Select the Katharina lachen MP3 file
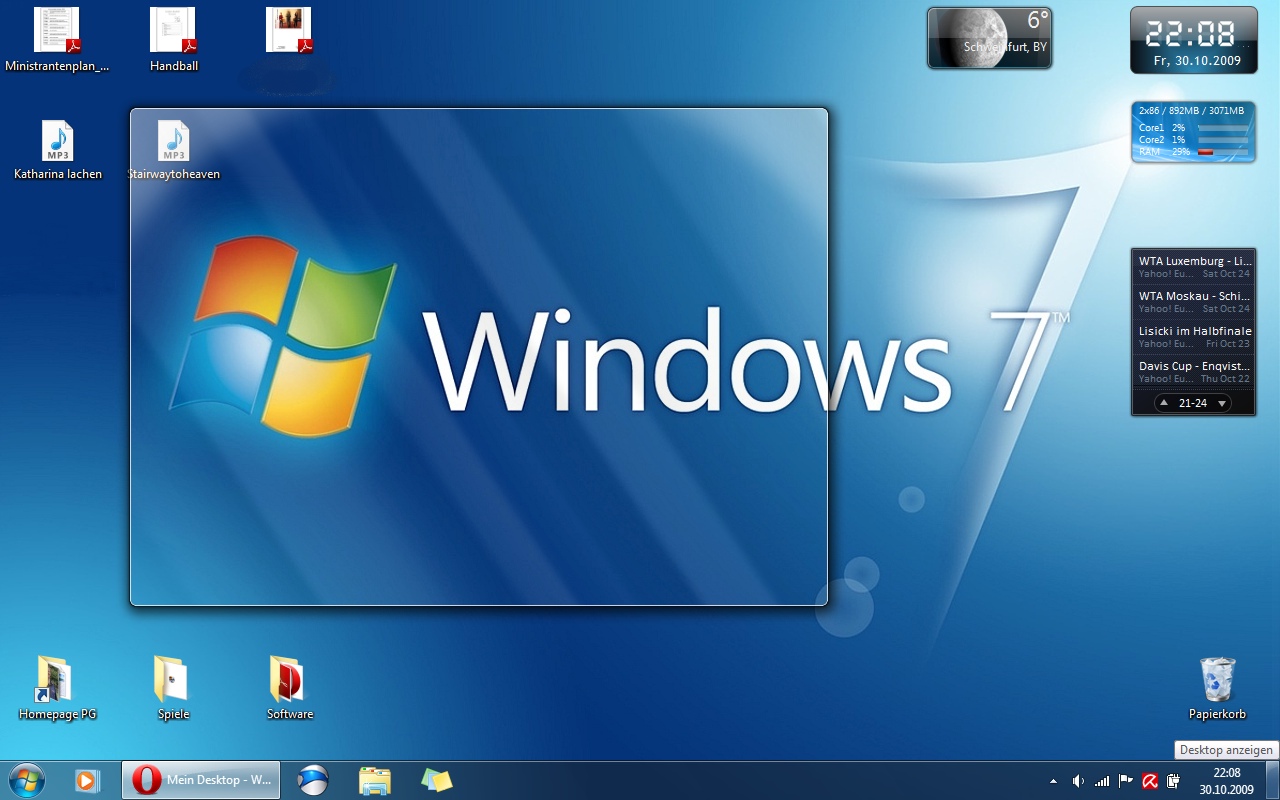1280x800 pixels. coord(57,142)
